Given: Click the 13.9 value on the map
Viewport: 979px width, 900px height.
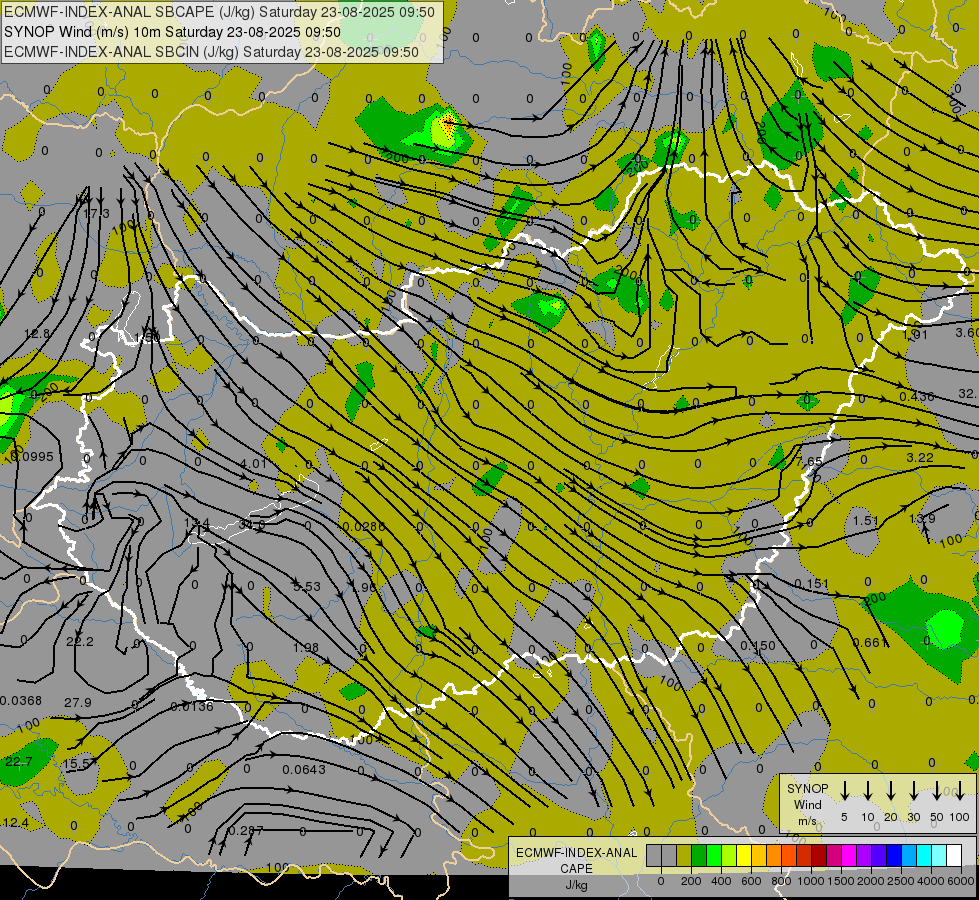Looking at the screenshot, I should click(x=922, y=518).
